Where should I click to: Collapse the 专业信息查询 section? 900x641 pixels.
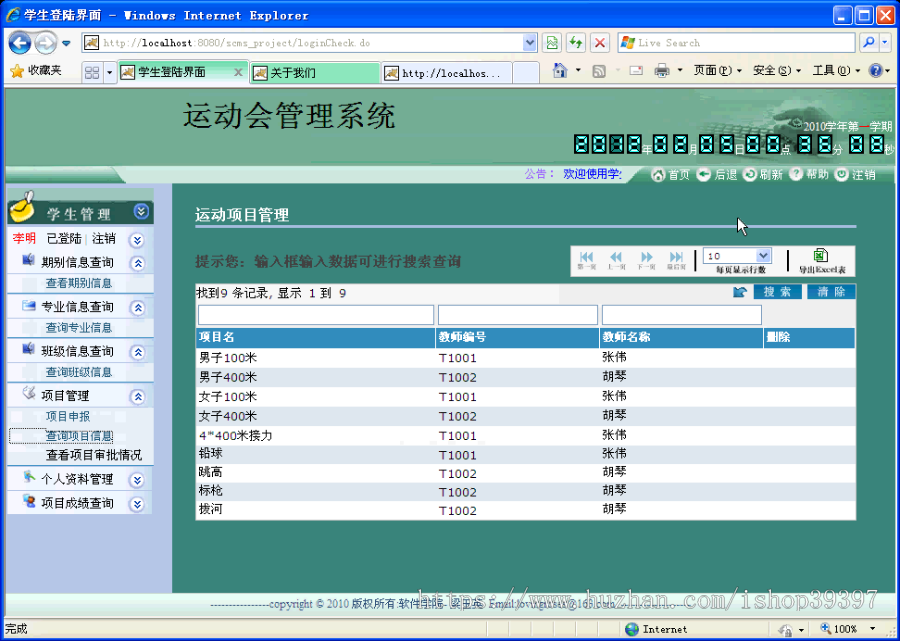click(138, 308)
